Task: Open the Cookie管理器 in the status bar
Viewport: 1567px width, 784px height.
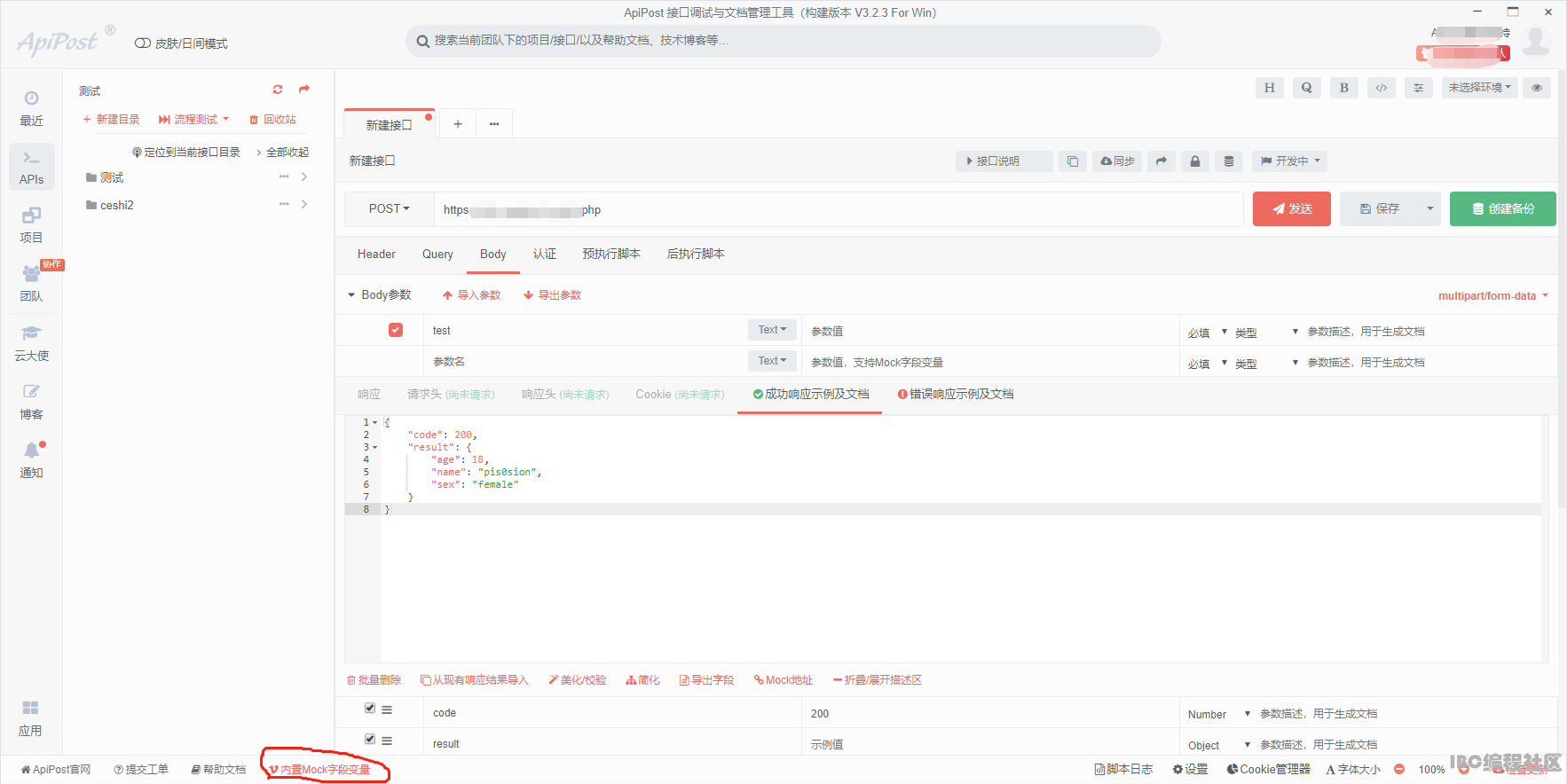Action: [x=1268, y=770]
